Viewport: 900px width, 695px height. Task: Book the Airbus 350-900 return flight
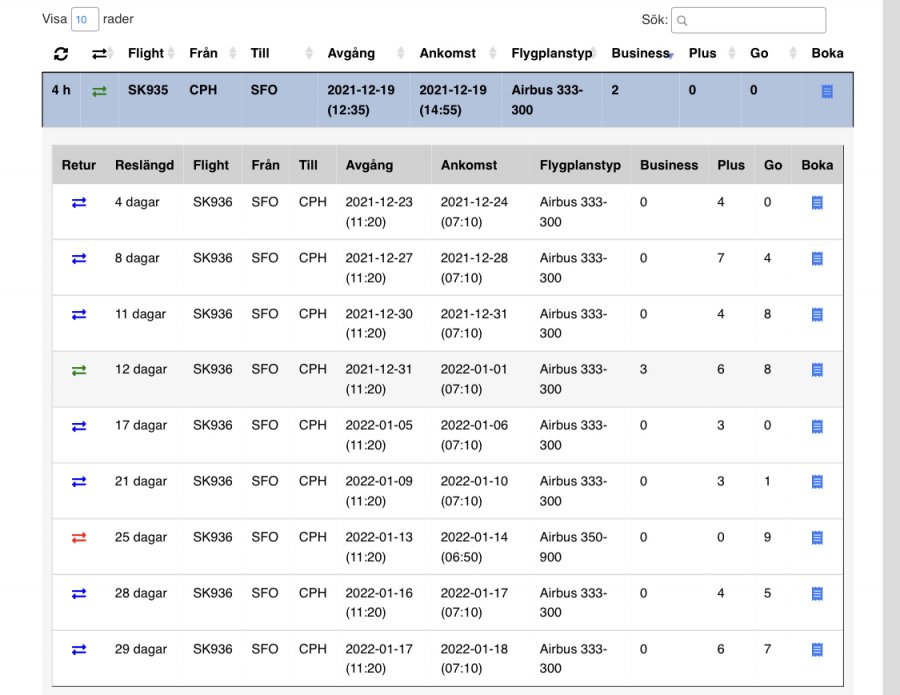[x=817, y=538]
